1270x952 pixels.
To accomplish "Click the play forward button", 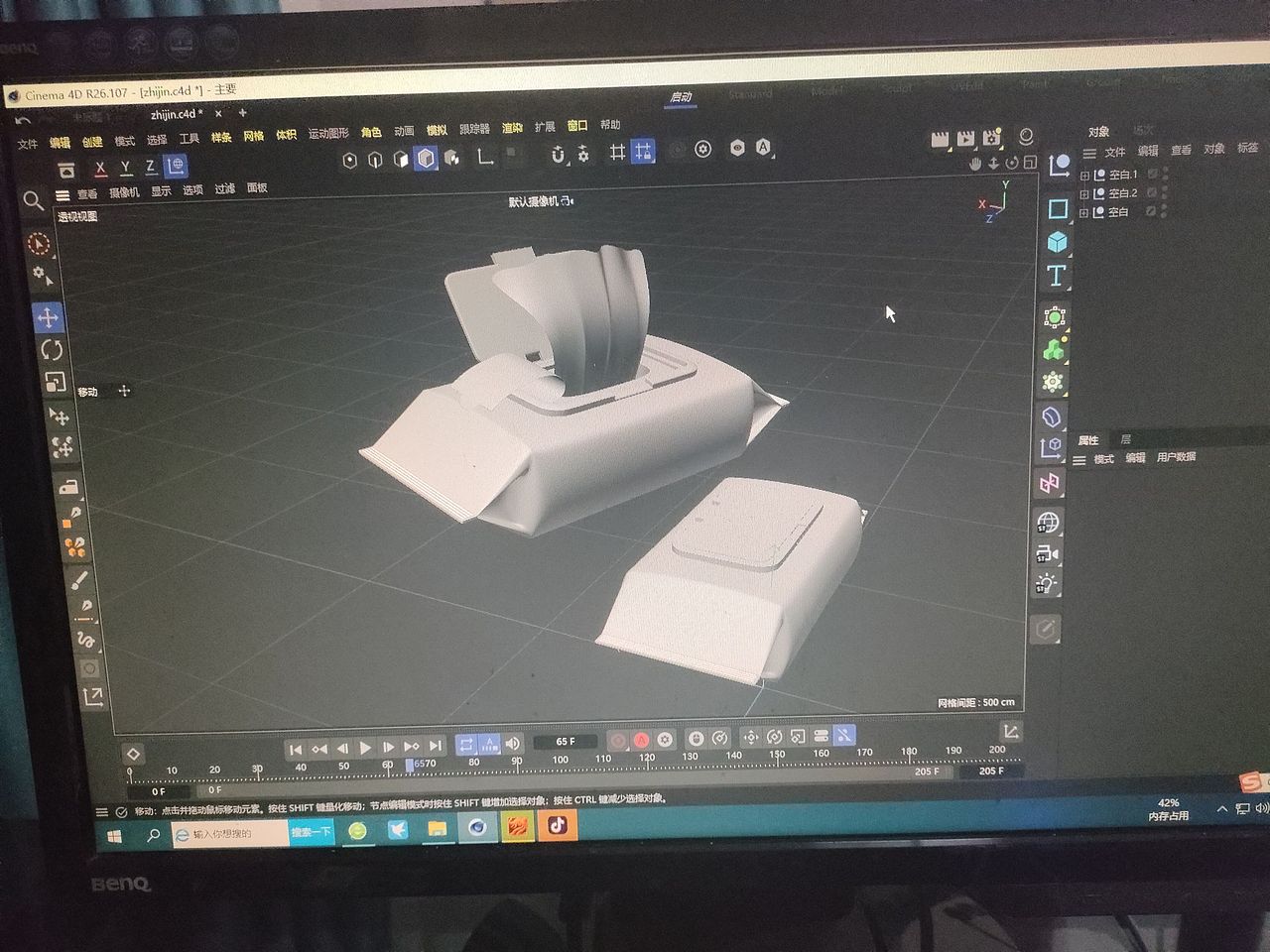I will click(365, 748).
